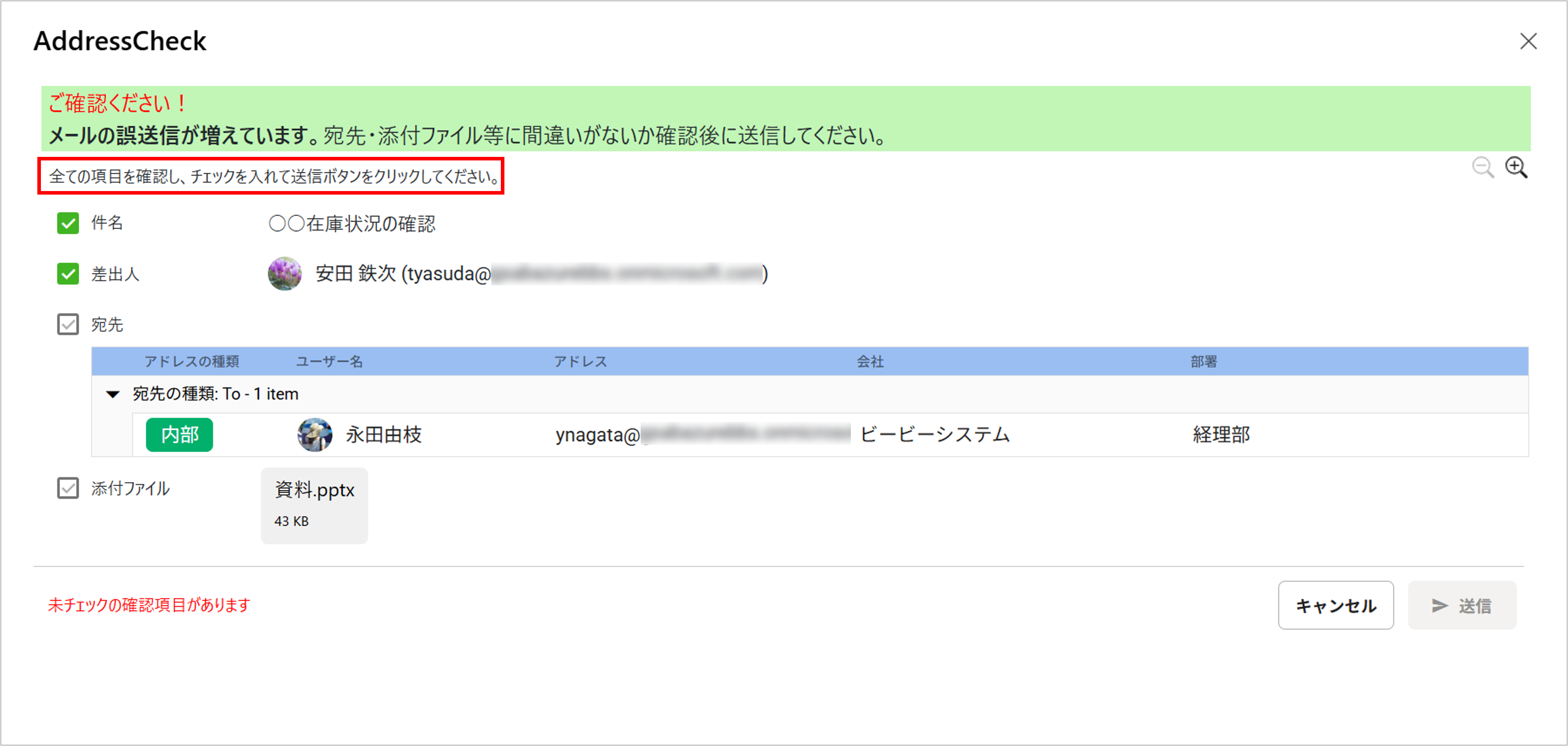The width and height of the screenshot is (1568, 746).
Task: Check the 宛先 checkbox
Action: 68,324
